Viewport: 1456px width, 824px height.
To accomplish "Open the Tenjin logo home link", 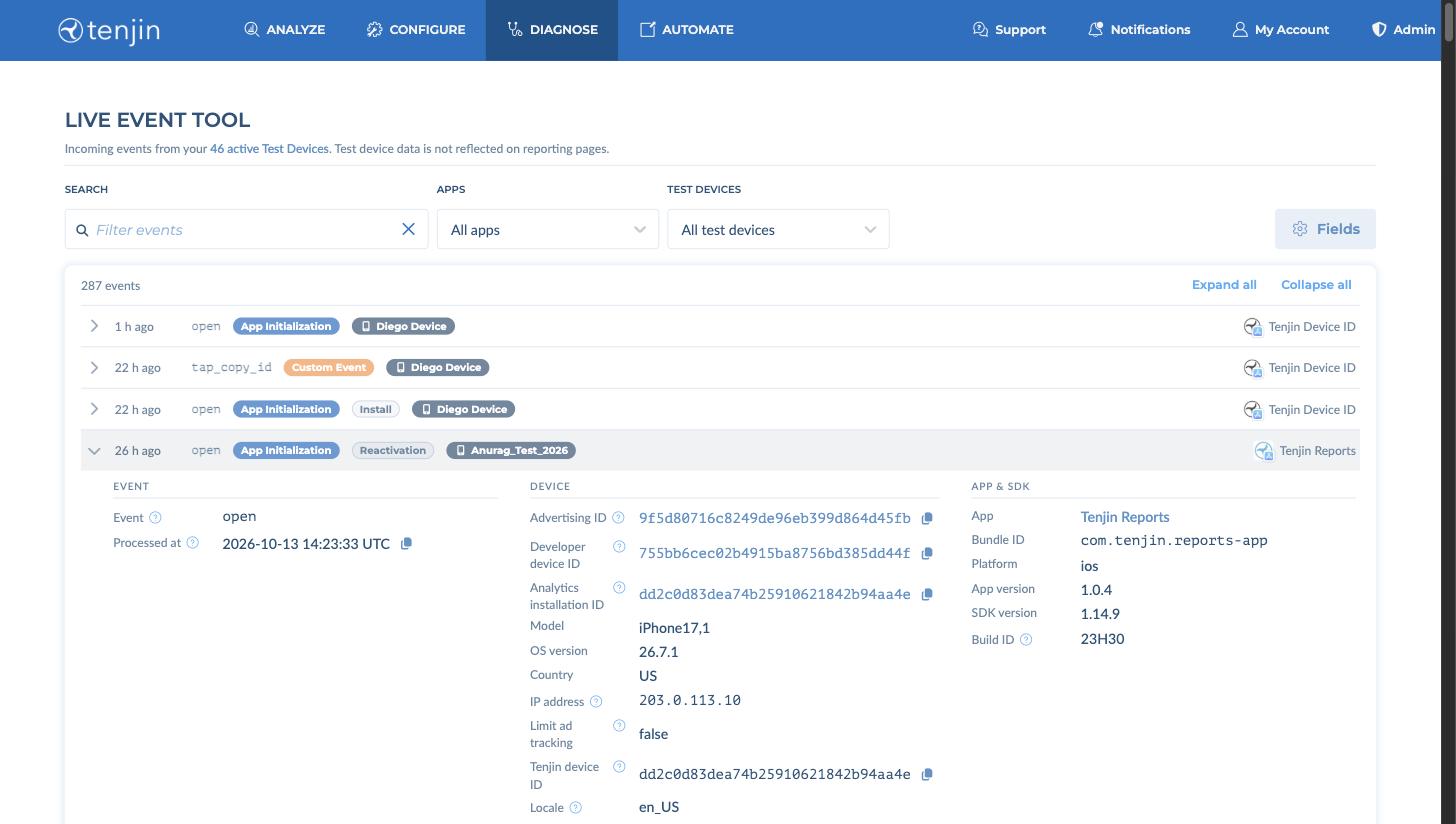I will (x=109, y=30).
